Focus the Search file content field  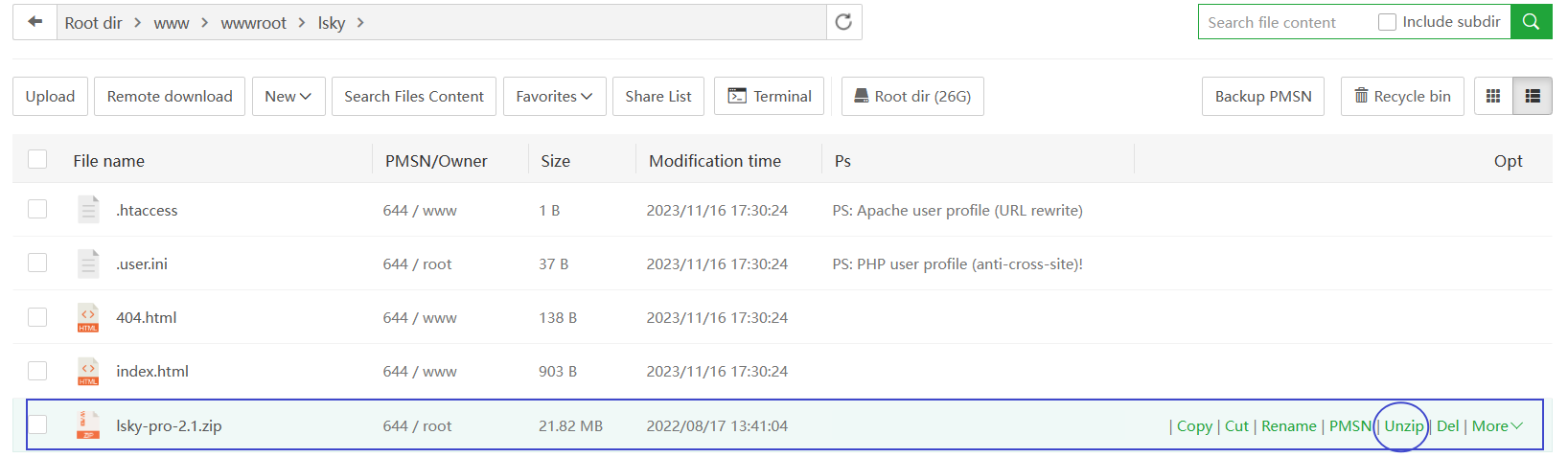point(1284,22)
